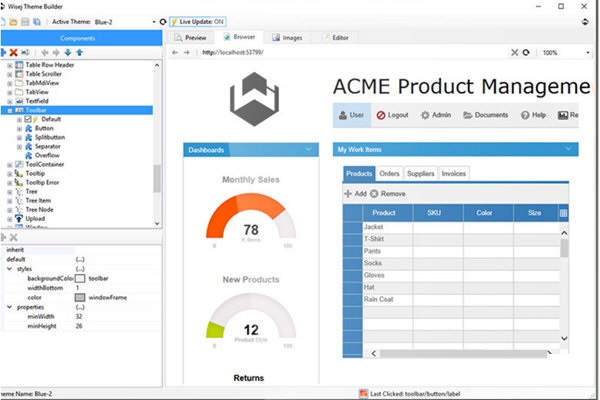Click the grey left arrow in components toolbar
This screenshot has height=400, width=600.
click(x=44, y=52)
